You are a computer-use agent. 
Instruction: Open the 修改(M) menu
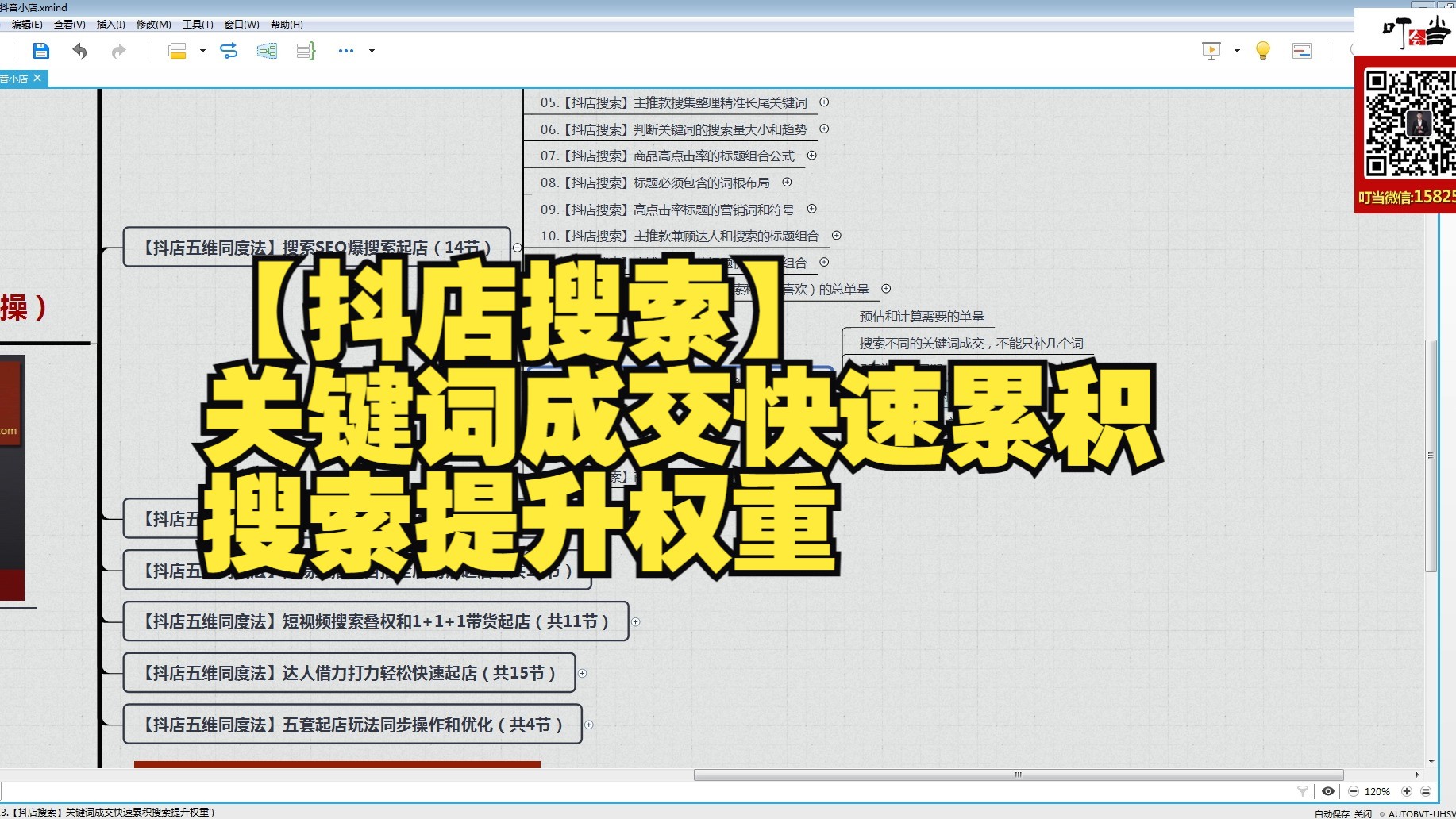click(x=154, y=25)
